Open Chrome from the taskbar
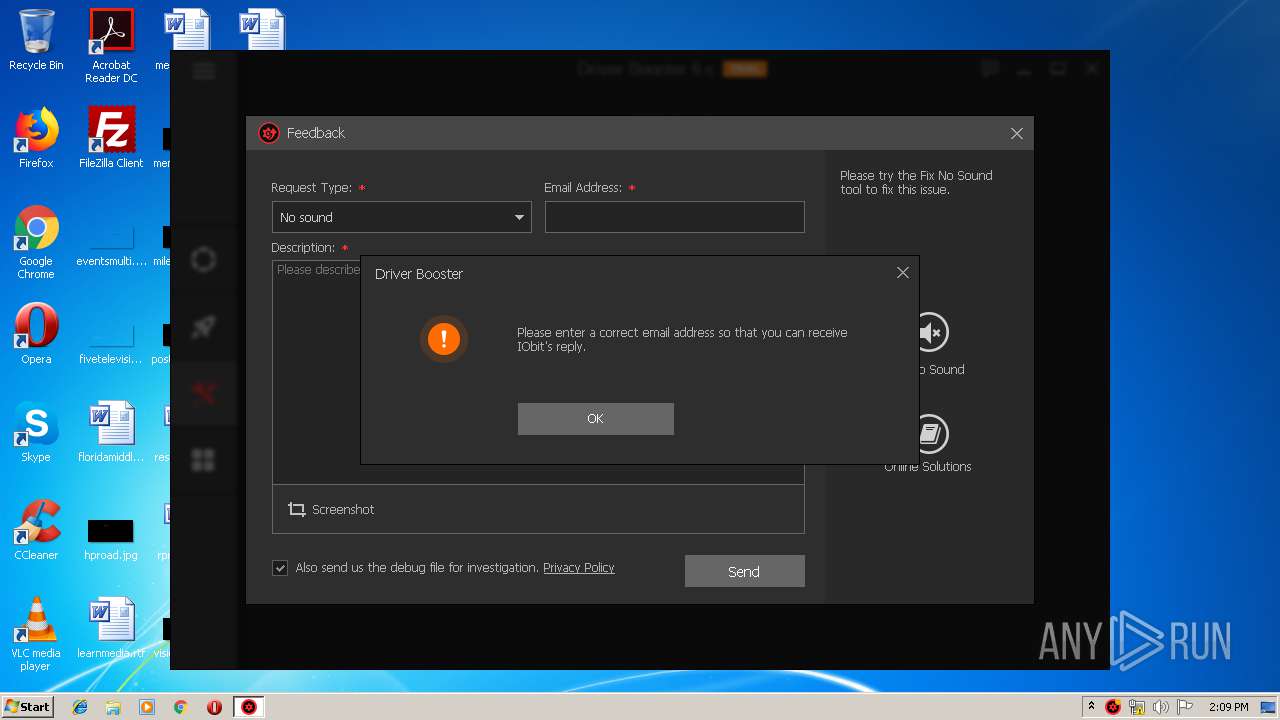Viewport: 1280px width, 720px height. tap(181, 707)
